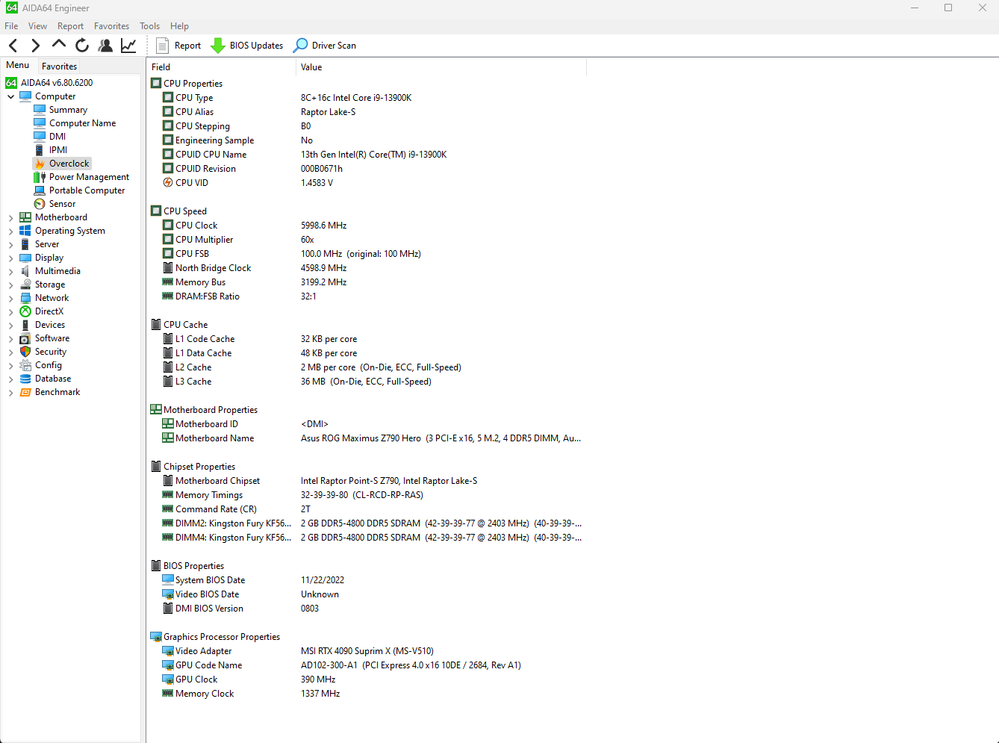Click the Driver Scan button label

coord(334,46)
